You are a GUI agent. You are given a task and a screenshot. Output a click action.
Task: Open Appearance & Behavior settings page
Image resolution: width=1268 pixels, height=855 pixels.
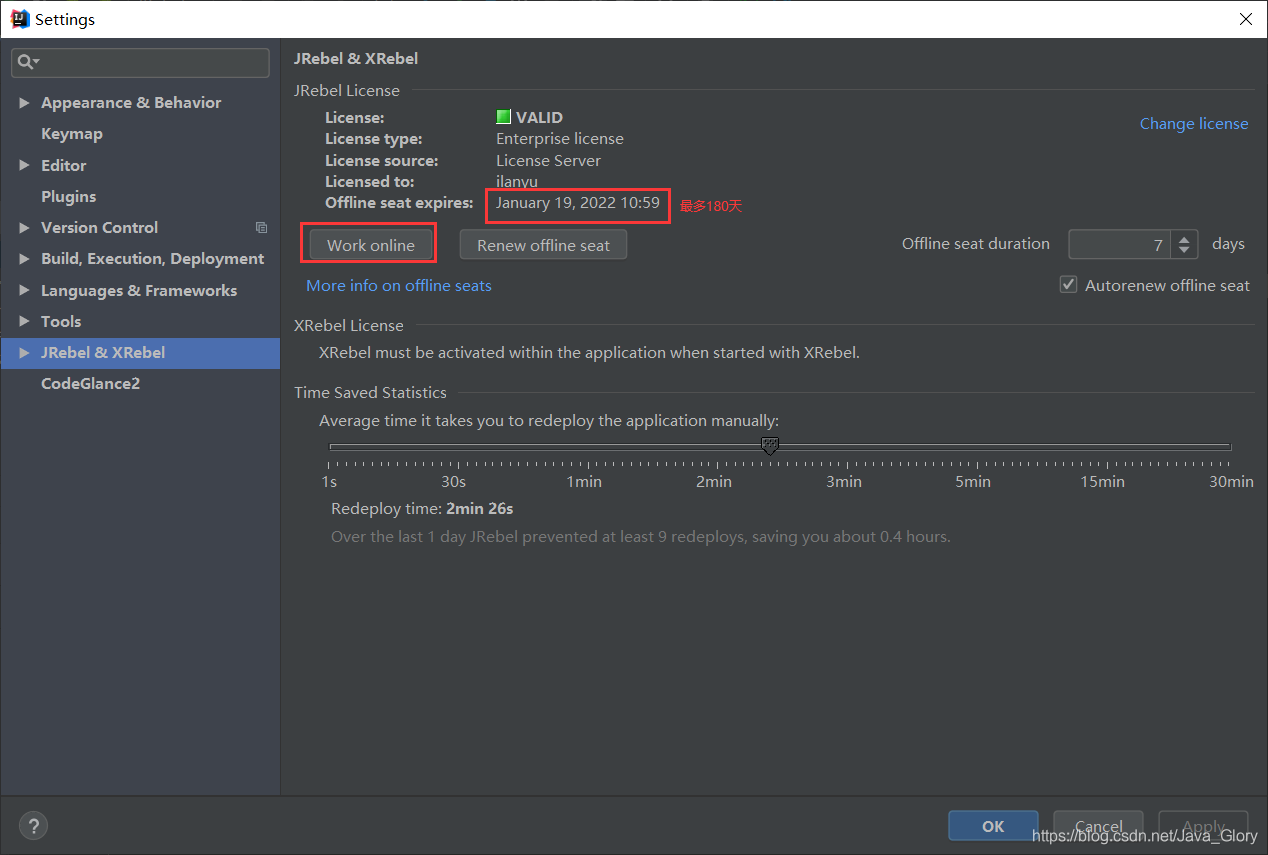click(x=131, y=103)
